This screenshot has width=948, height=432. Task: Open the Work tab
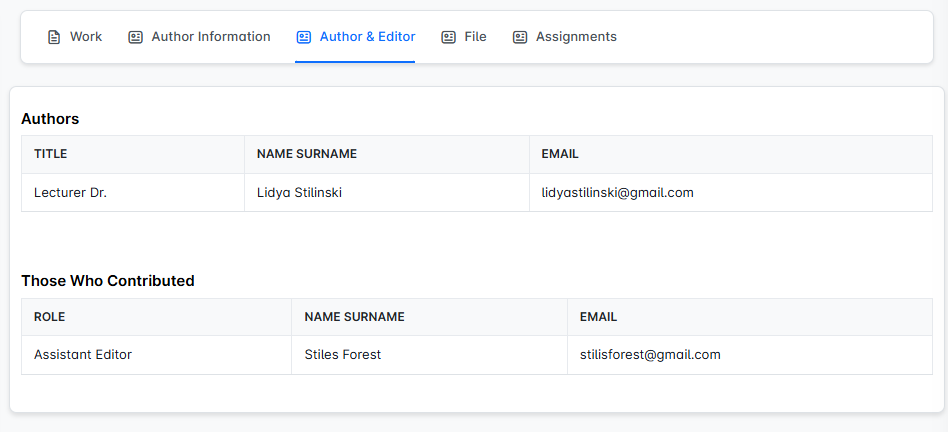[86, 37]
